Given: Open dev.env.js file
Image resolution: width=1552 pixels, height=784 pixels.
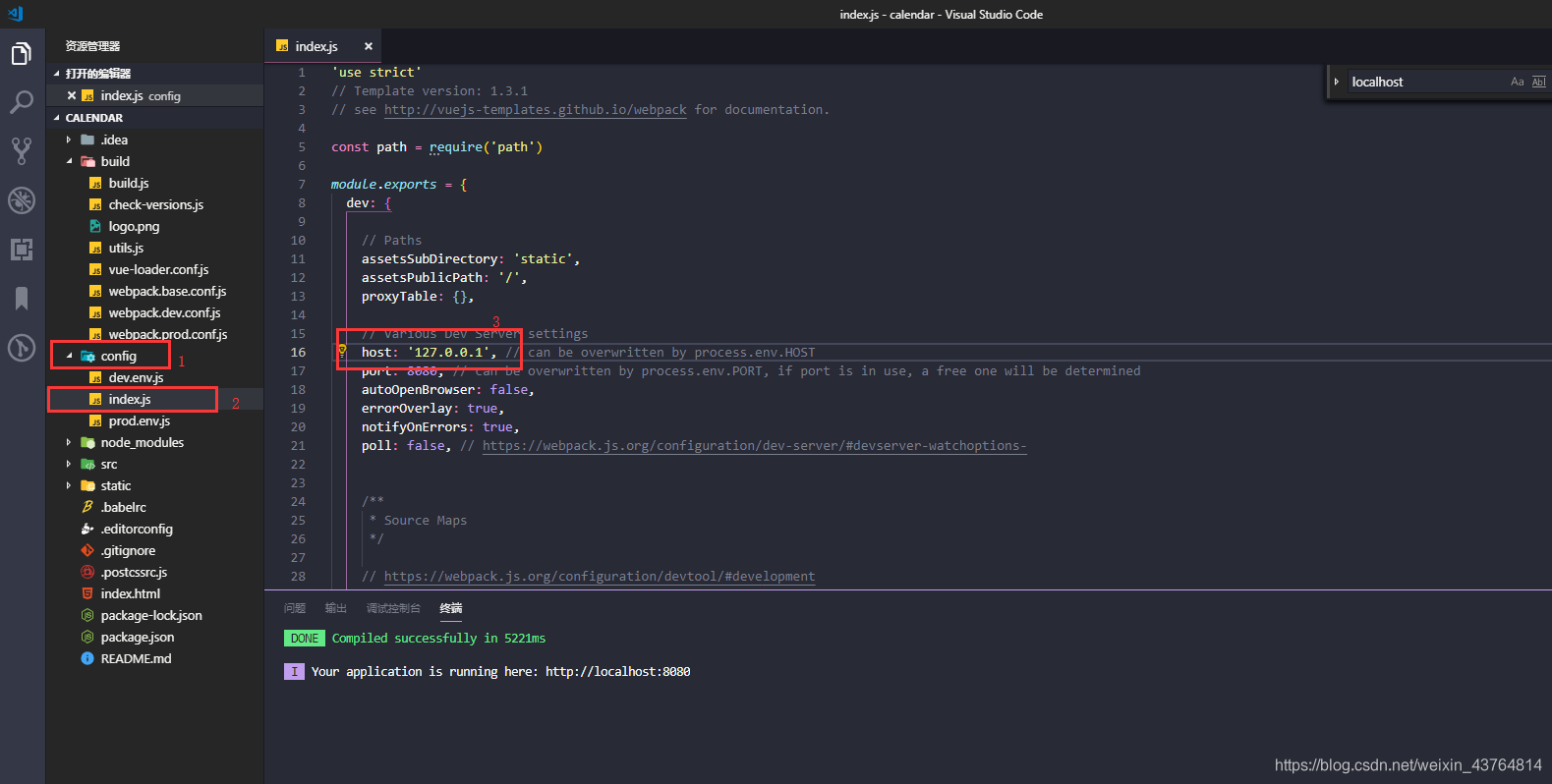Looking at the screenshot, I should [x=136, y=377].
